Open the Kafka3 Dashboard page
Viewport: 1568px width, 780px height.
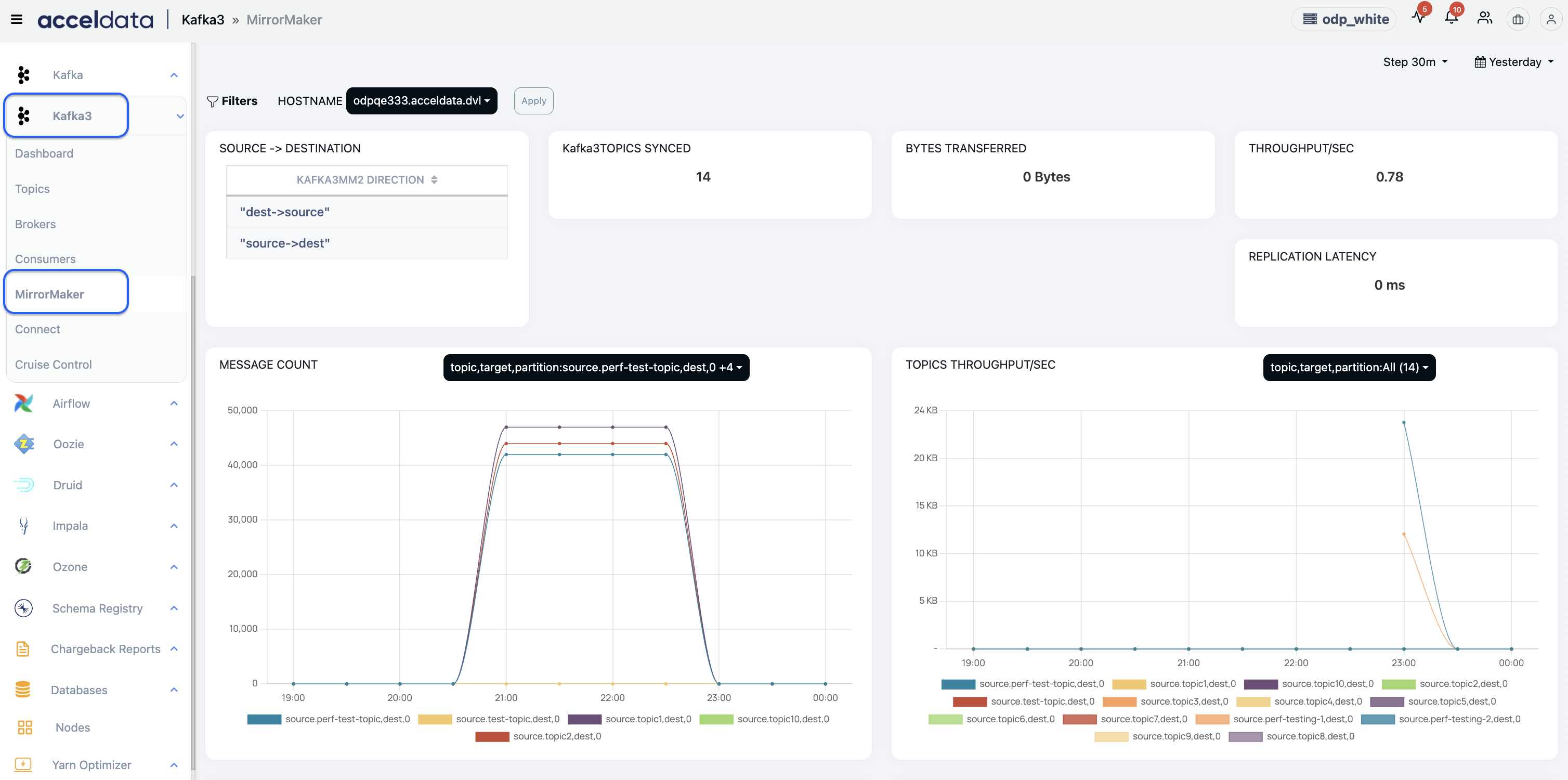coord(44,153)
